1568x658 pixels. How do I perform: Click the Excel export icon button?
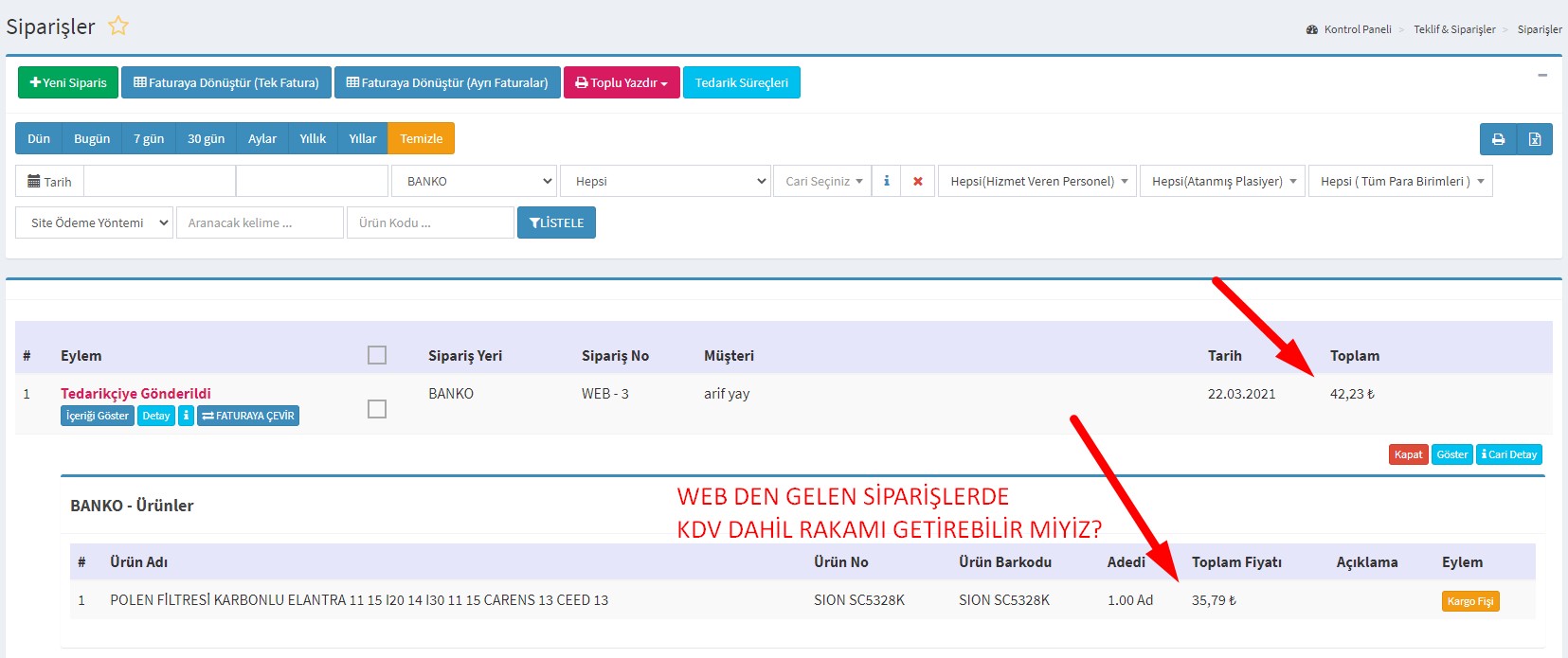[1535, 139]
